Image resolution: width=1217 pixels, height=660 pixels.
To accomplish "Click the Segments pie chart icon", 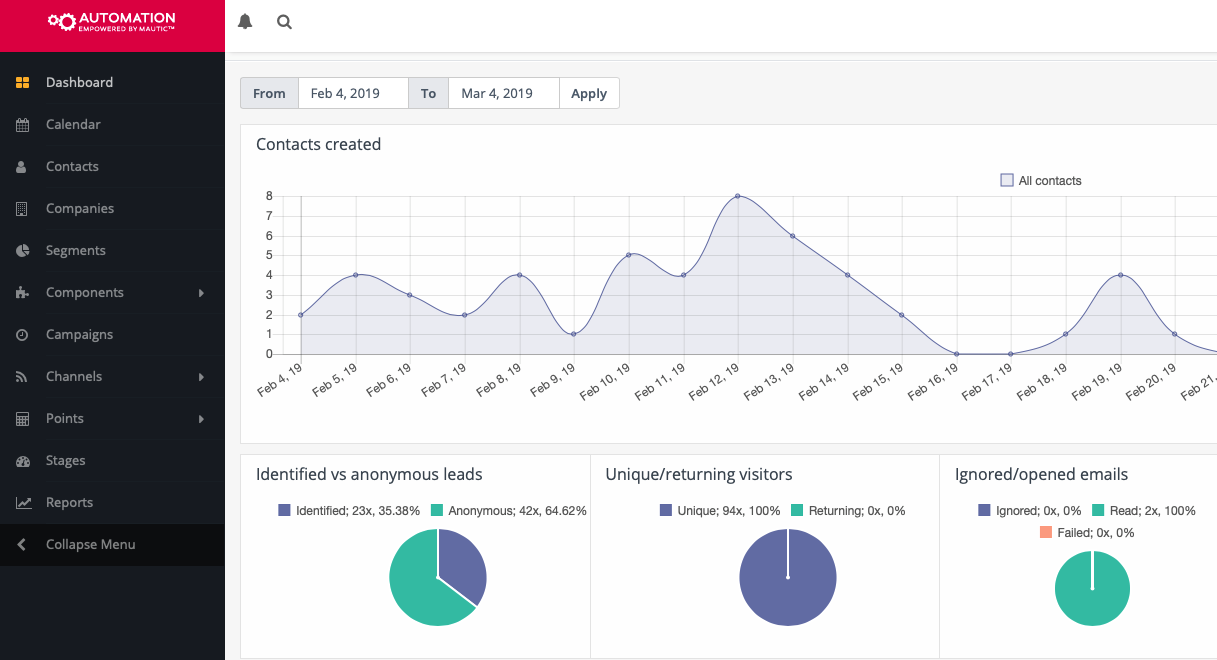I will tap(23, 251).
